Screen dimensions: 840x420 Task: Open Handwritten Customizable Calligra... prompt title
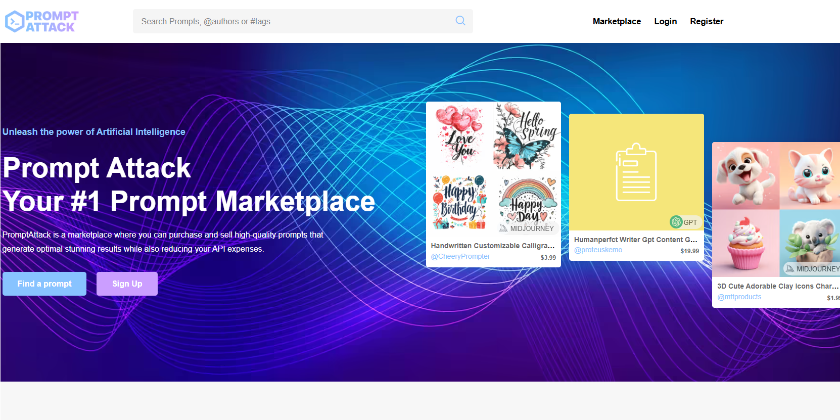[x=493, y=246]
